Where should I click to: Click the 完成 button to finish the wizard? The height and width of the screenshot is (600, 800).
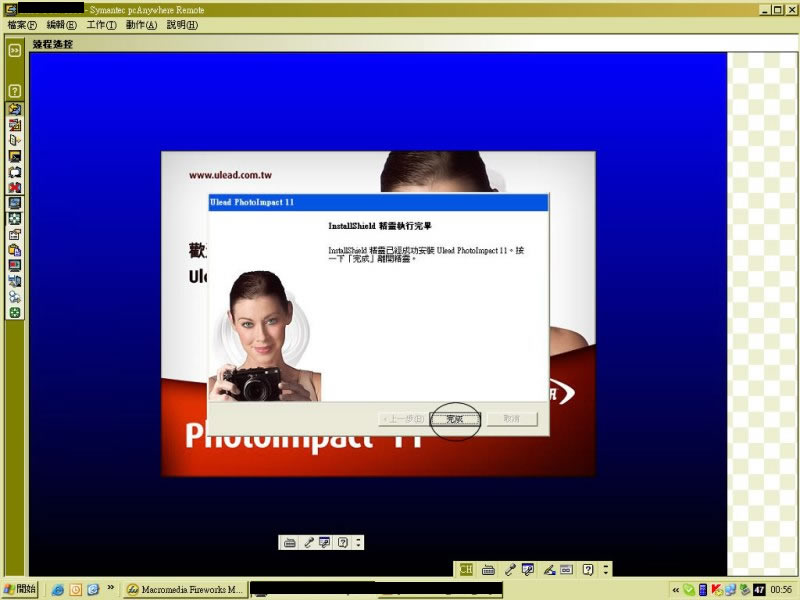coord(455,419)
